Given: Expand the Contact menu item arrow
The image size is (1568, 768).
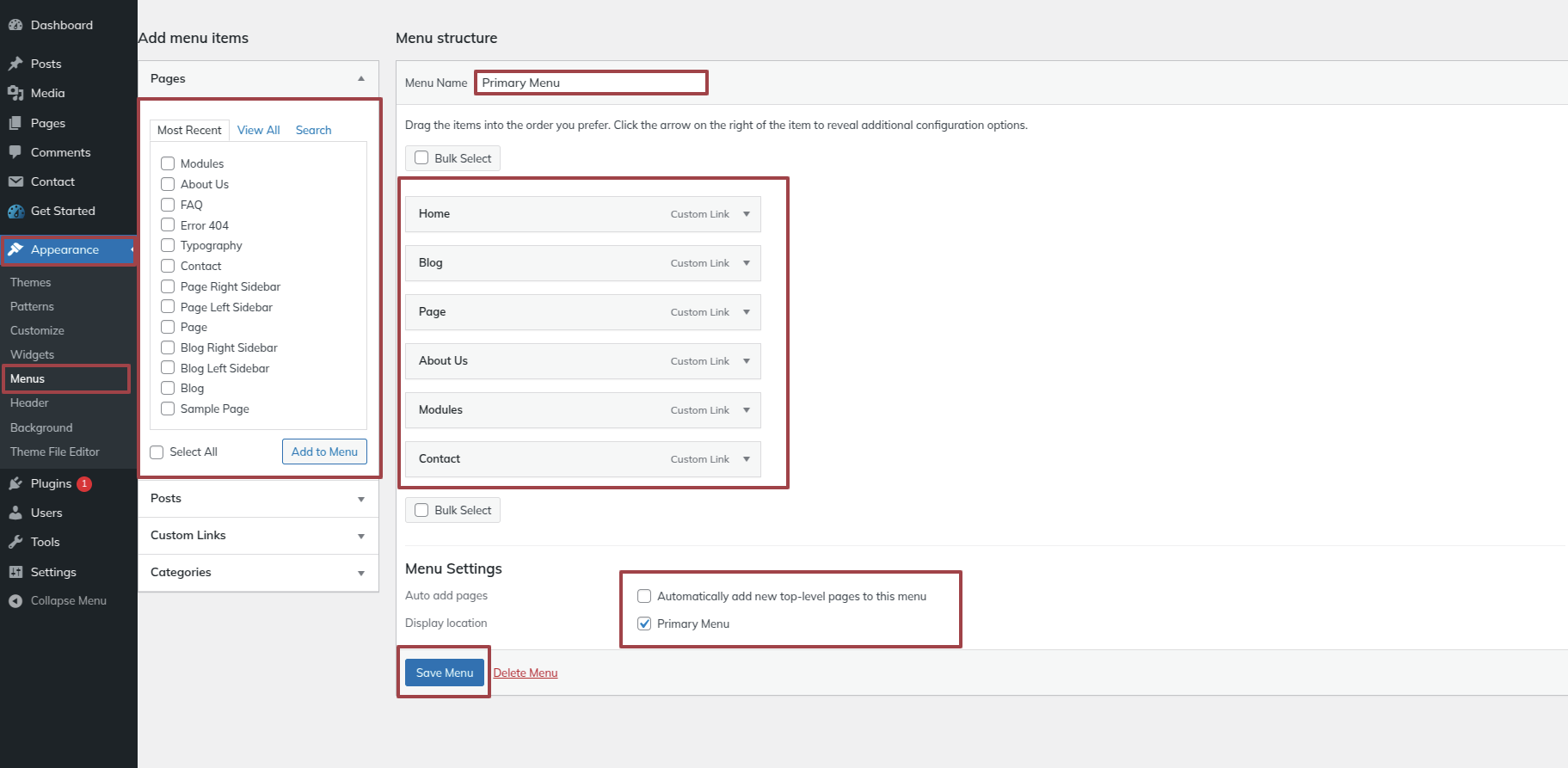Looking at the screenshot, I should click(x=747, y=459).
